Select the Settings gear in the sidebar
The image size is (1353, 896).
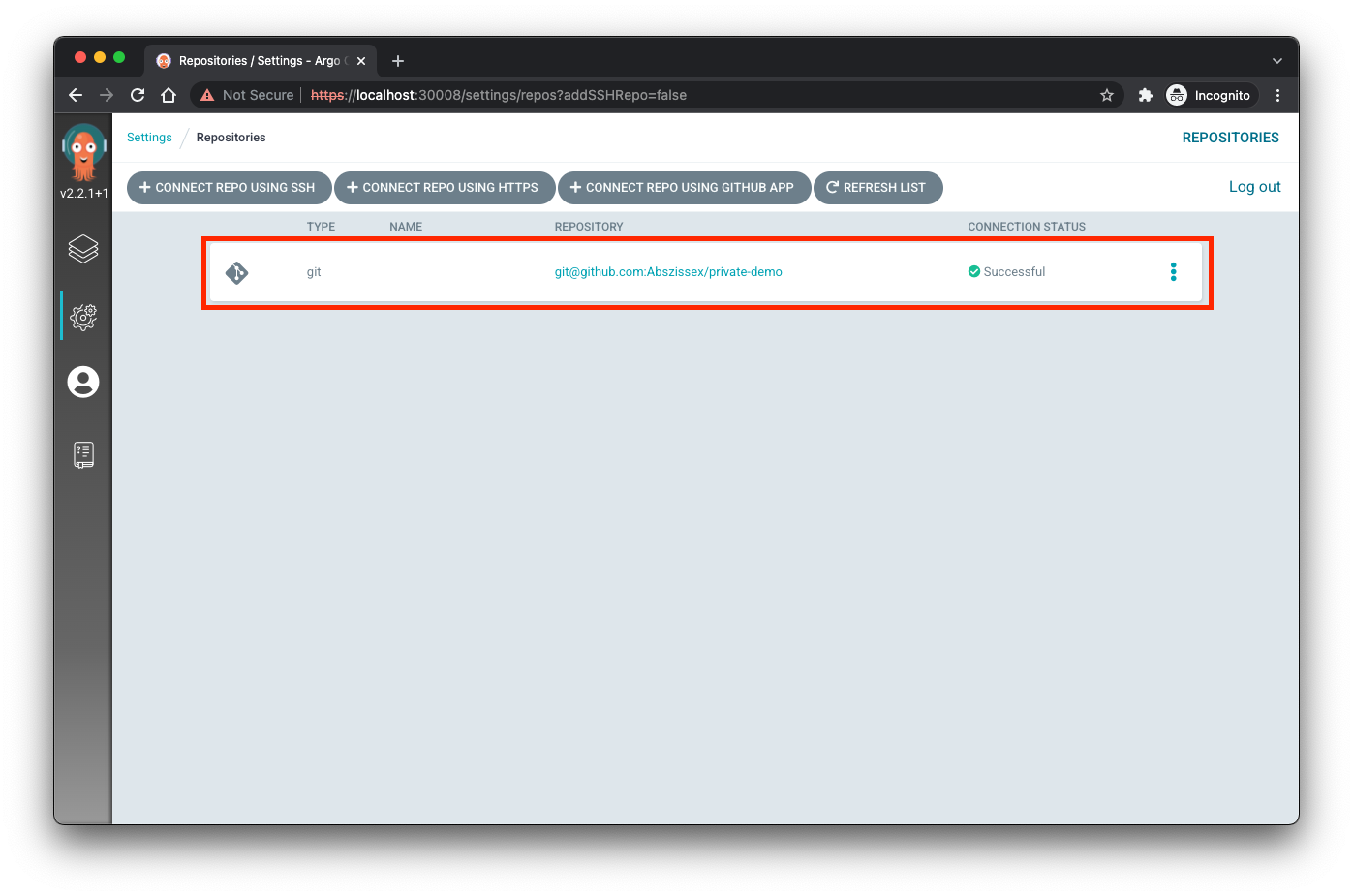[83, 316]
